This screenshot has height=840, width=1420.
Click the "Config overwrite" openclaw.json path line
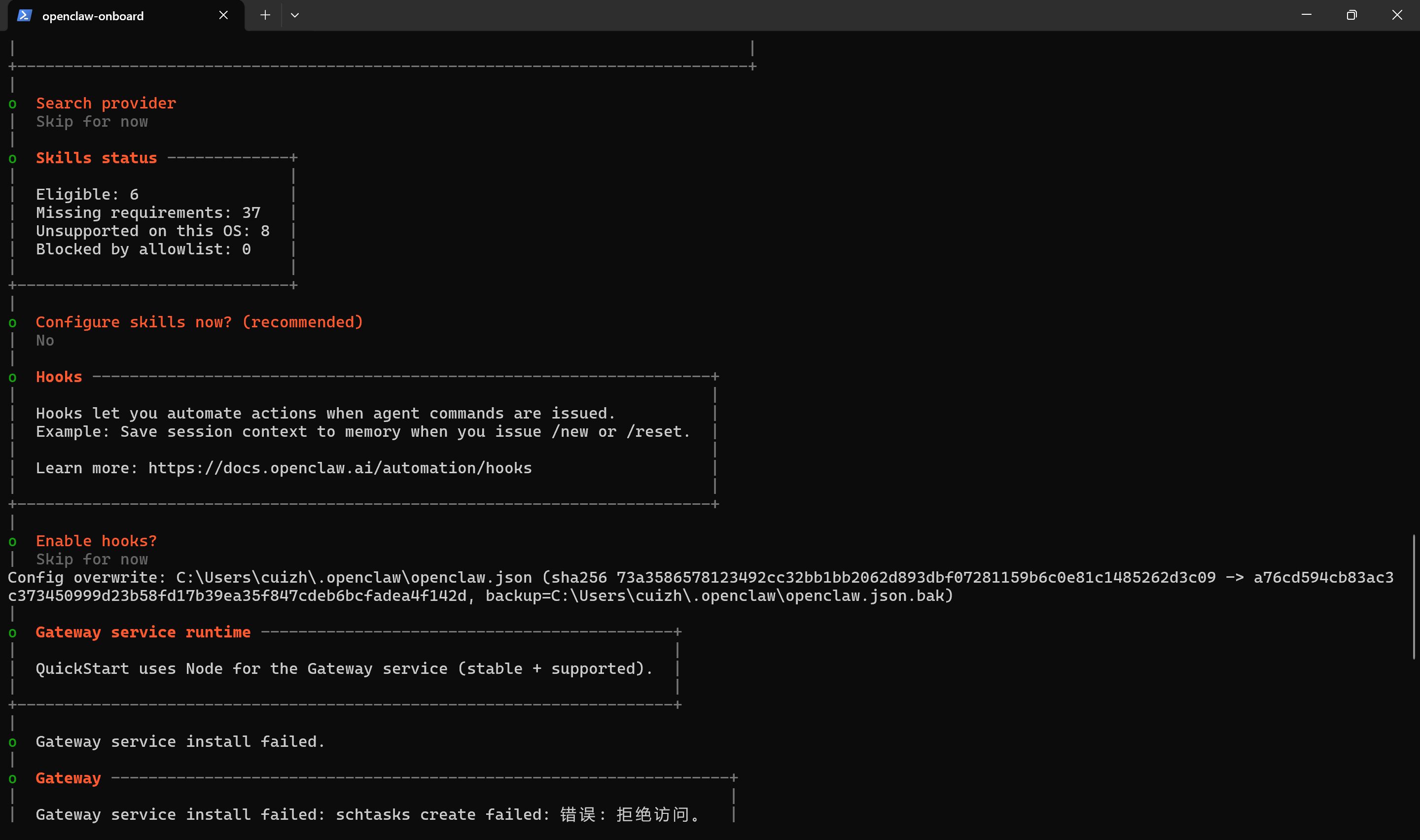(x=701, y=577)
